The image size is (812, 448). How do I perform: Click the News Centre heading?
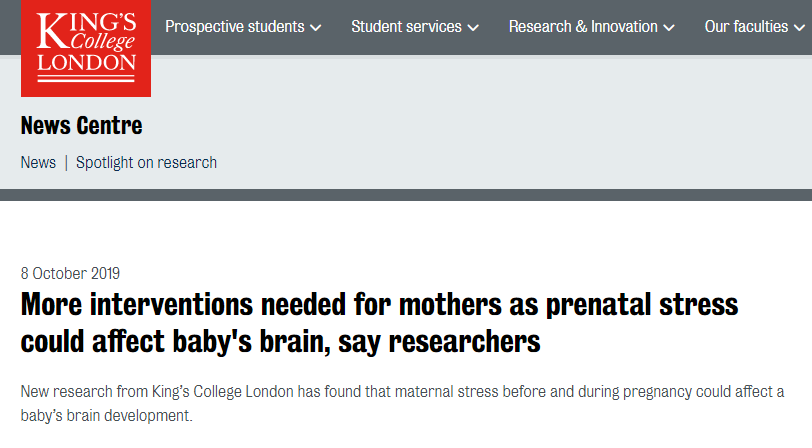coord(81,125)
